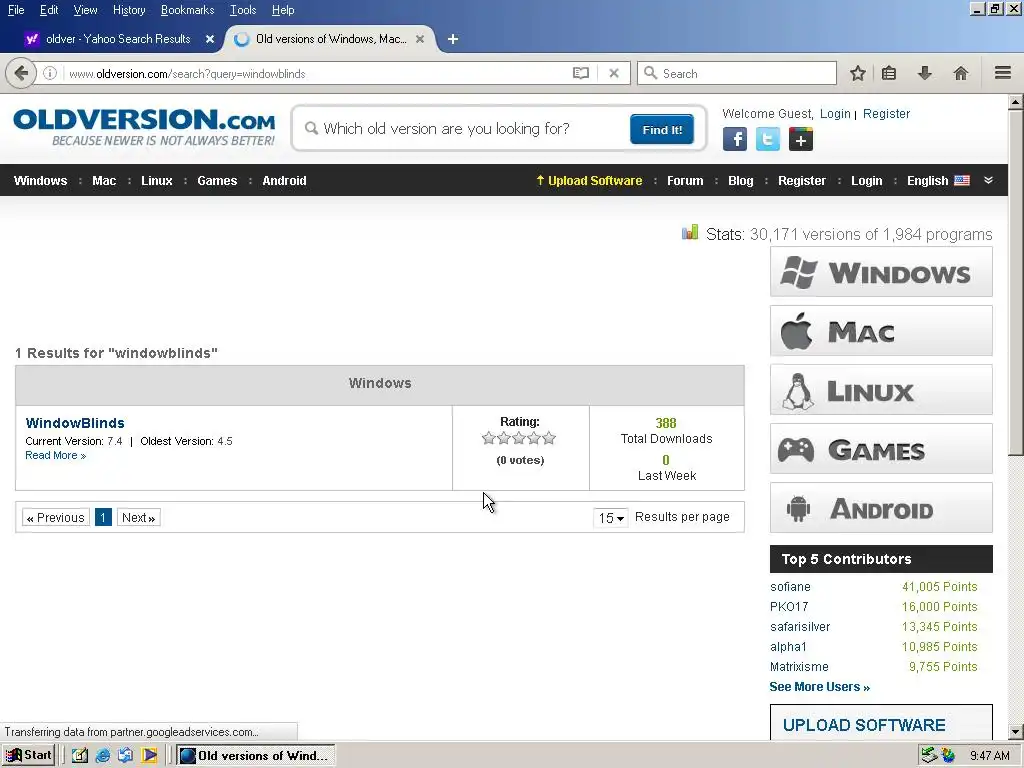Viewport: 1024px width, 768px height.
Task: Open new tab with plus button
Action: 453,39
